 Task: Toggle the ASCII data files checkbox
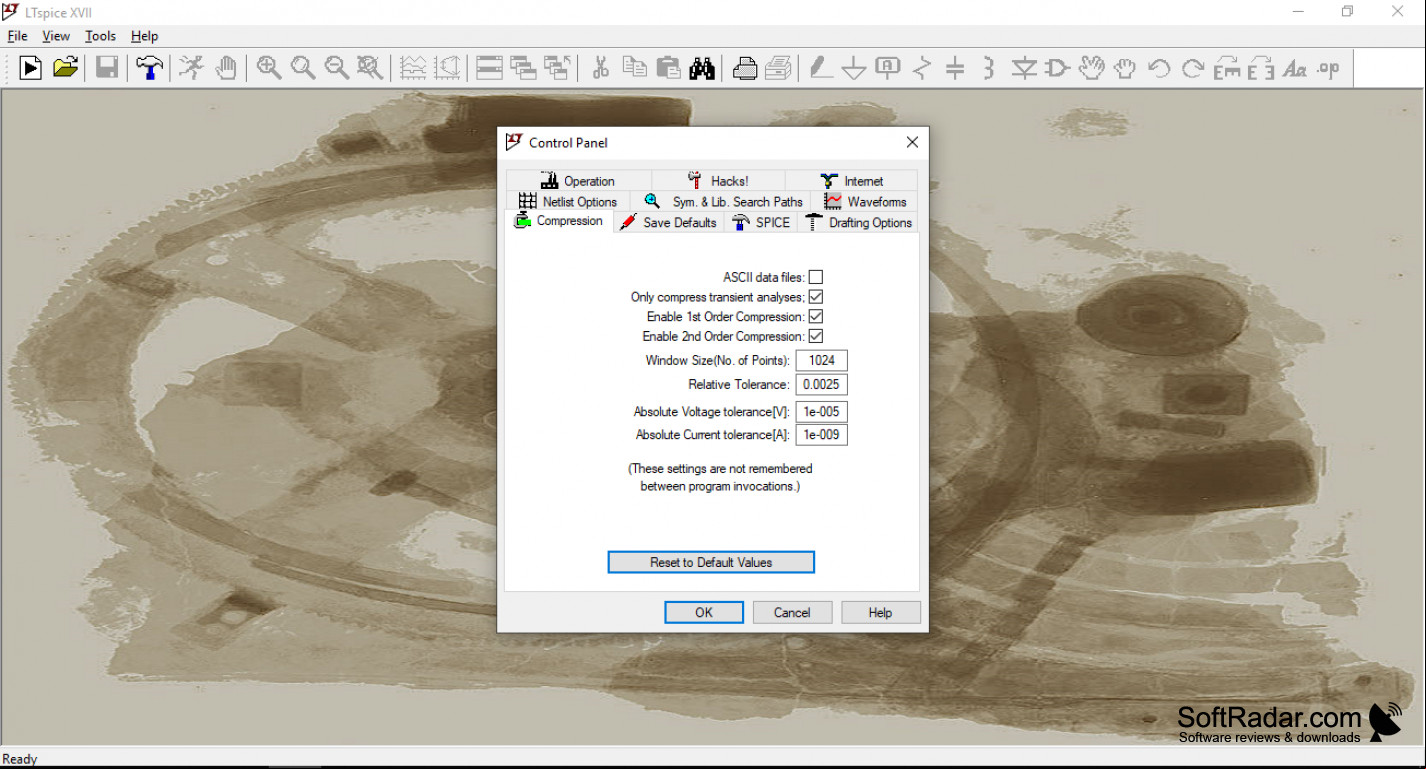816,277
